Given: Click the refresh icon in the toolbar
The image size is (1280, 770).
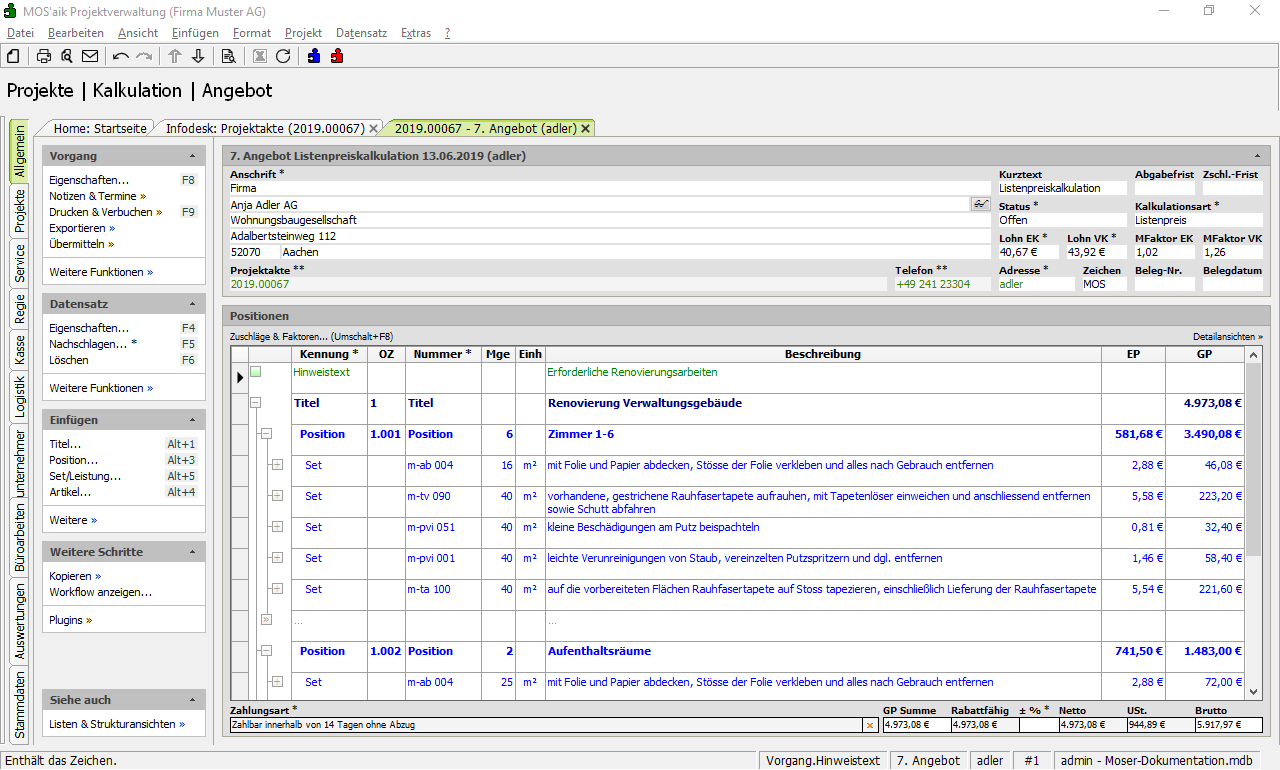Looking at the screenshot, I should tap(283, 56).
